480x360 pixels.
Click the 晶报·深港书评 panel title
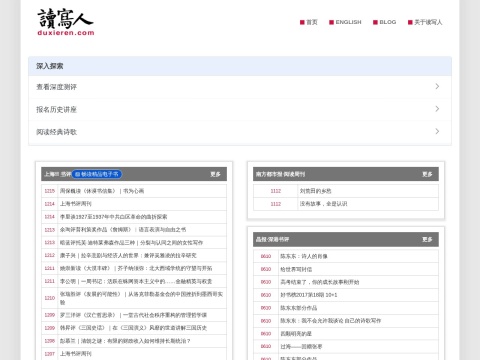tap(272, 239)
